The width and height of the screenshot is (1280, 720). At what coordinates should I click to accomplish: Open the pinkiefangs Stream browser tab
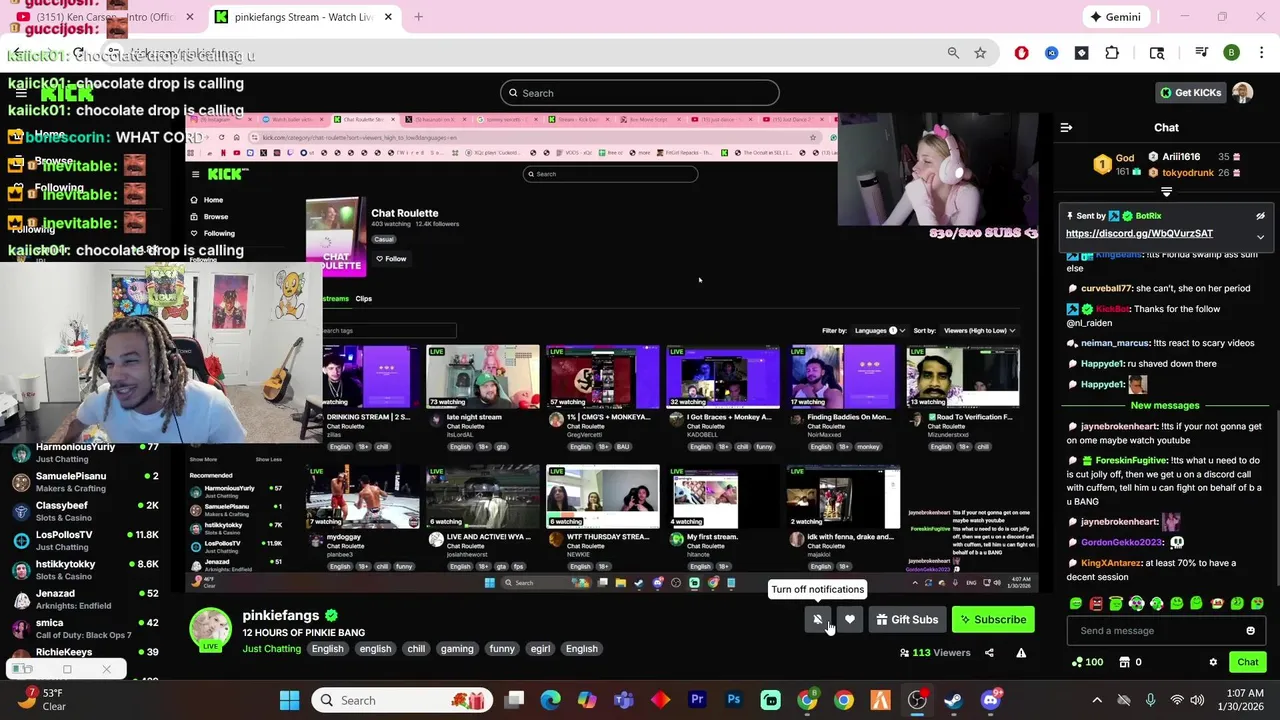point(305,17)
